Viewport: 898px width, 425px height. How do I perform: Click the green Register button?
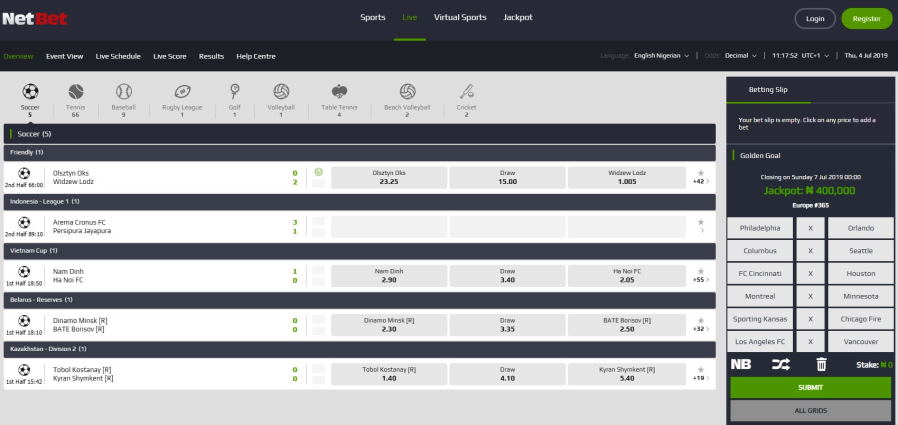coord(866,18)
